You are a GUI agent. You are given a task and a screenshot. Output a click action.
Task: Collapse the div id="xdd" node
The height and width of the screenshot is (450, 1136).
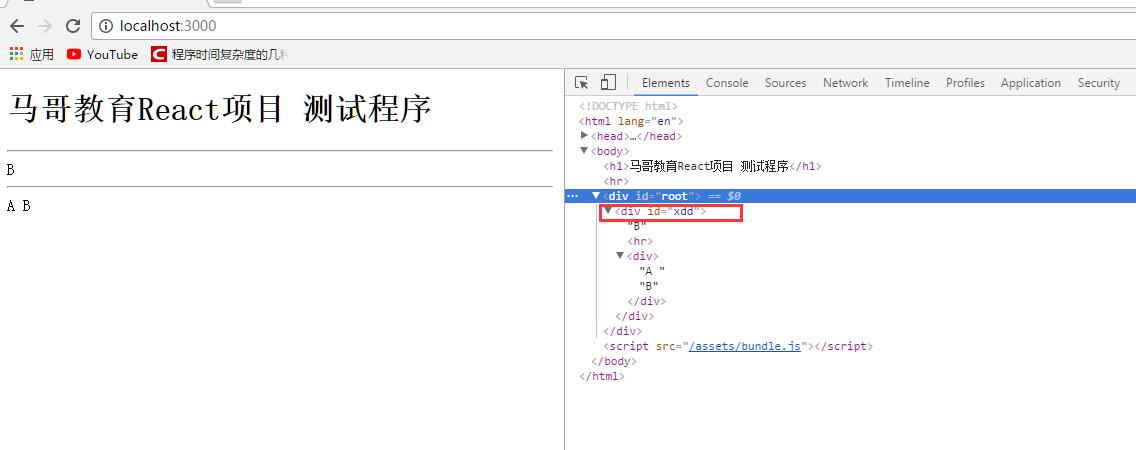(x=608, y=211)
